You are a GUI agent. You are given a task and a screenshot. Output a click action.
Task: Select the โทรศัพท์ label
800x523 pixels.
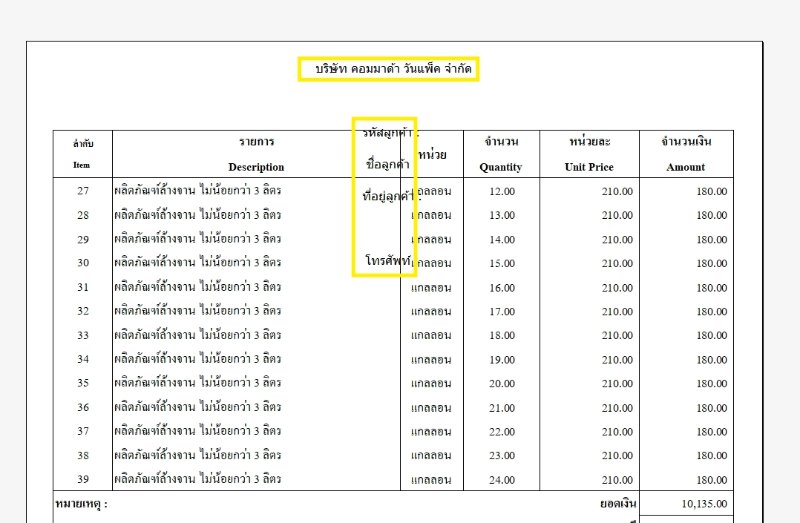pos(389,261)
